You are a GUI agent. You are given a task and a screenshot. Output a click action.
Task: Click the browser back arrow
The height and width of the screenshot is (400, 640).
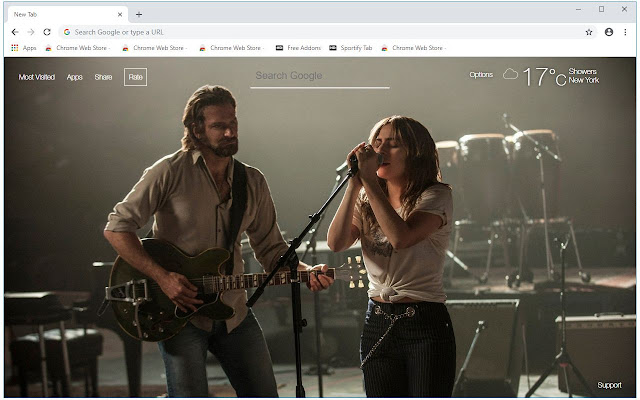pyautogui.click(x=15, y=32)
